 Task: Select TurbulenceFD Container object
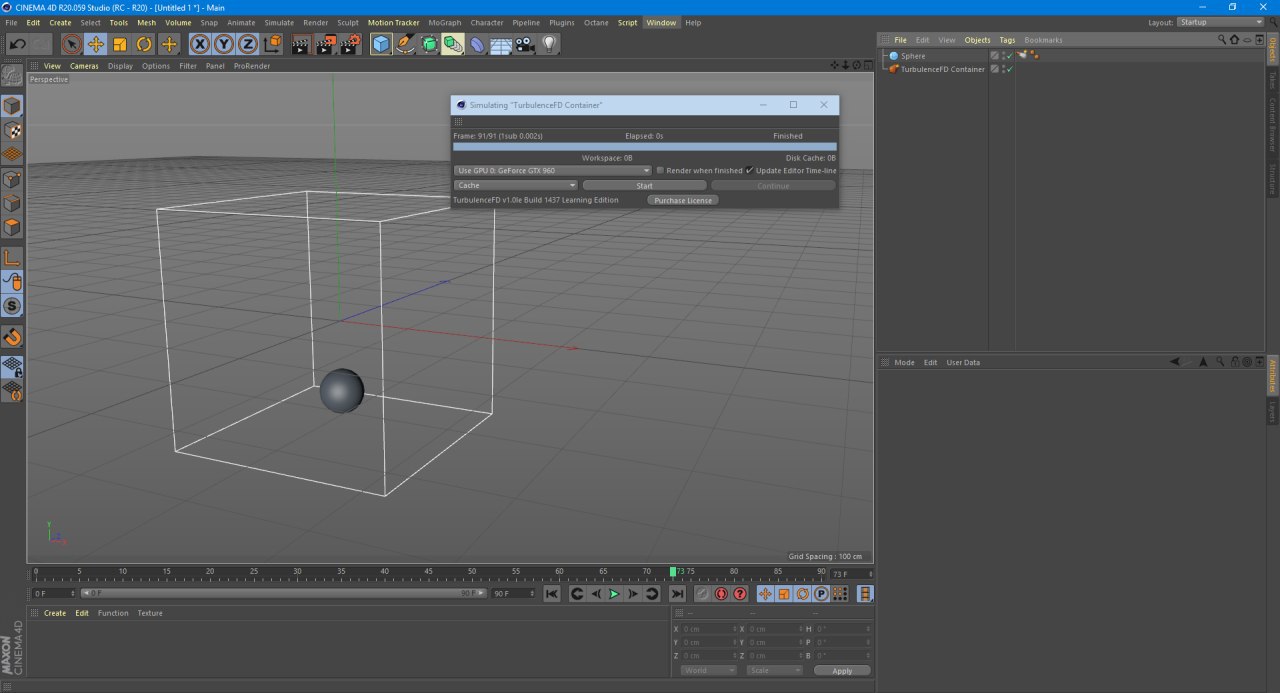point(942,70)
